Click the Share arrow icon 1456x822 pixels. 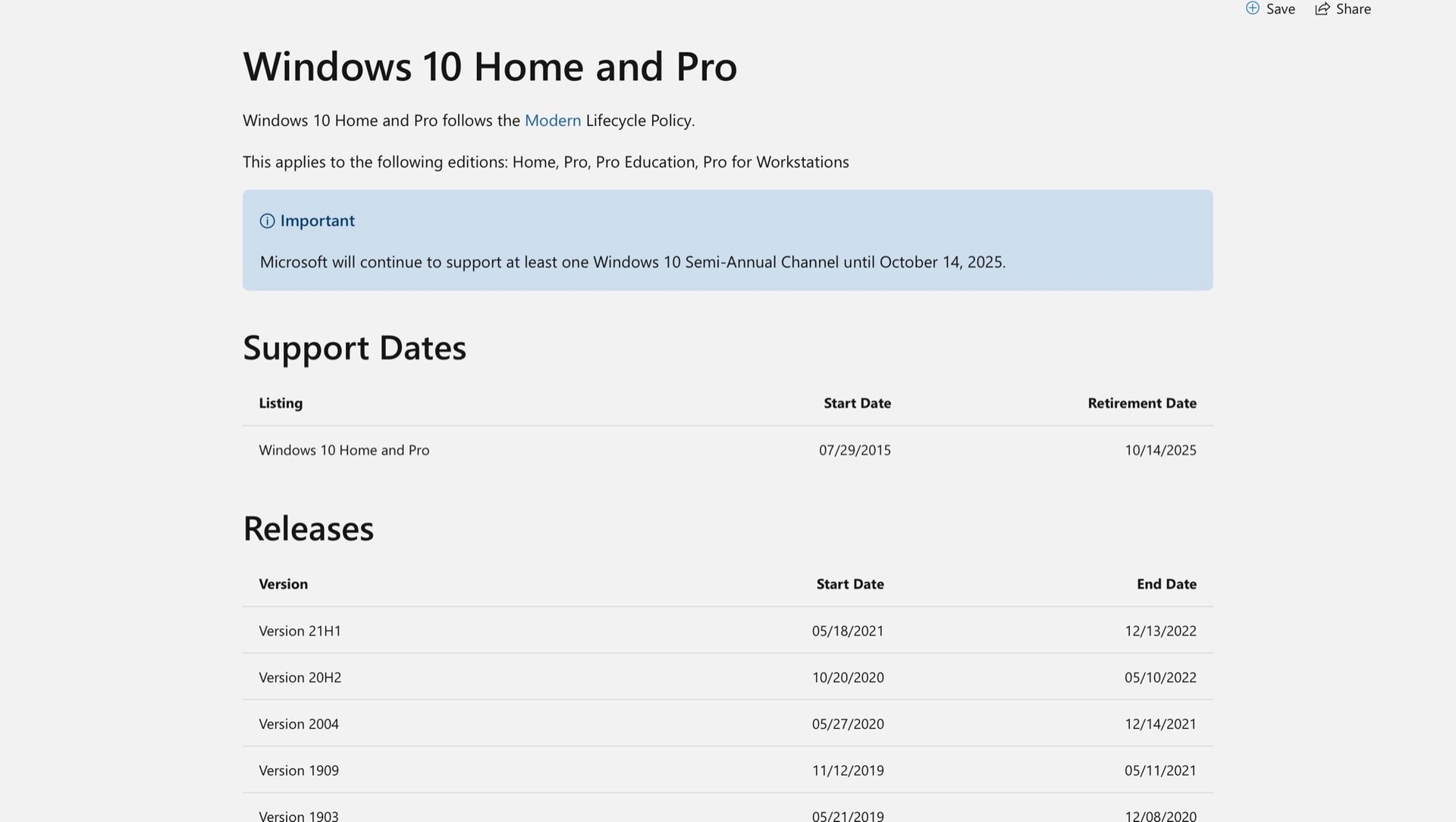tap(1322, 8)
